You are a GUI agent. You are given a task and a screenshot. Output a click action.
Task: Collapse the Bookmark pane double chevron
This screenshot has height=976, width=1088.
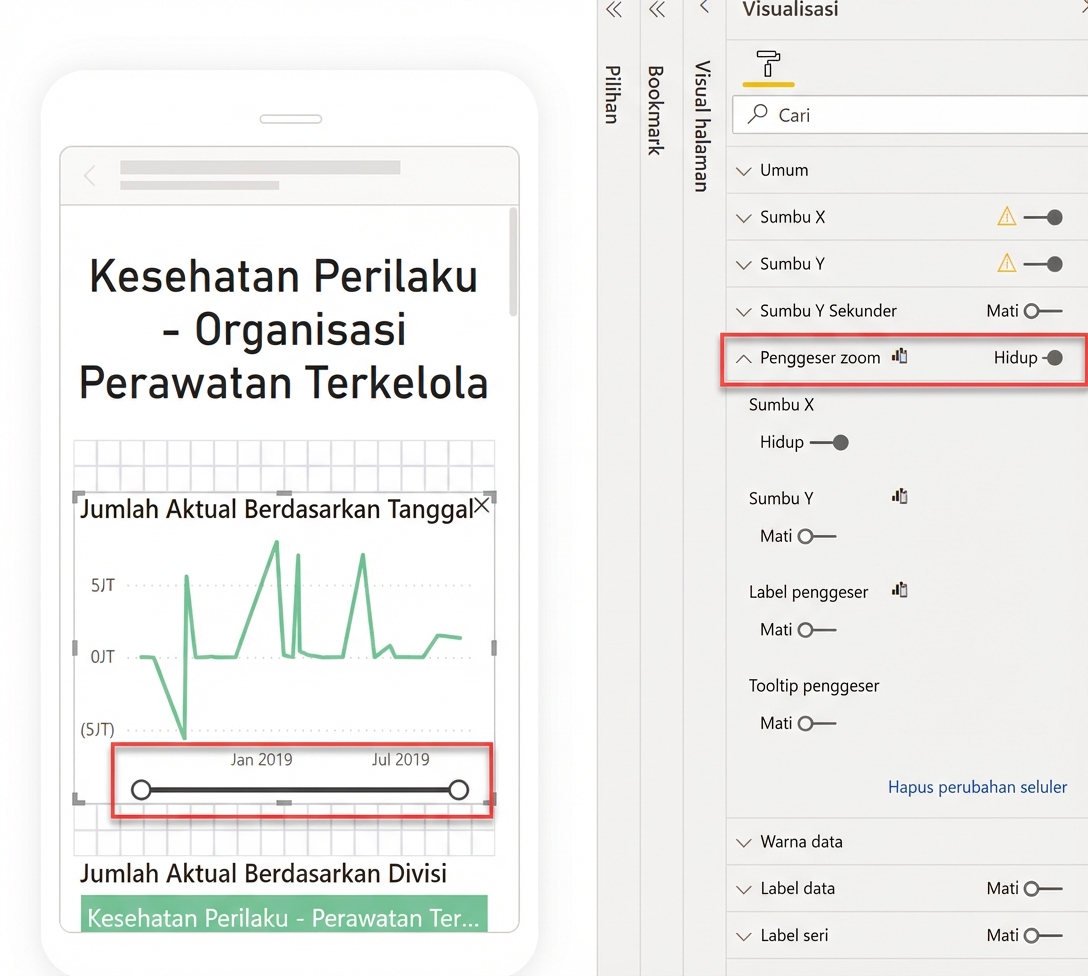(656, 10)
